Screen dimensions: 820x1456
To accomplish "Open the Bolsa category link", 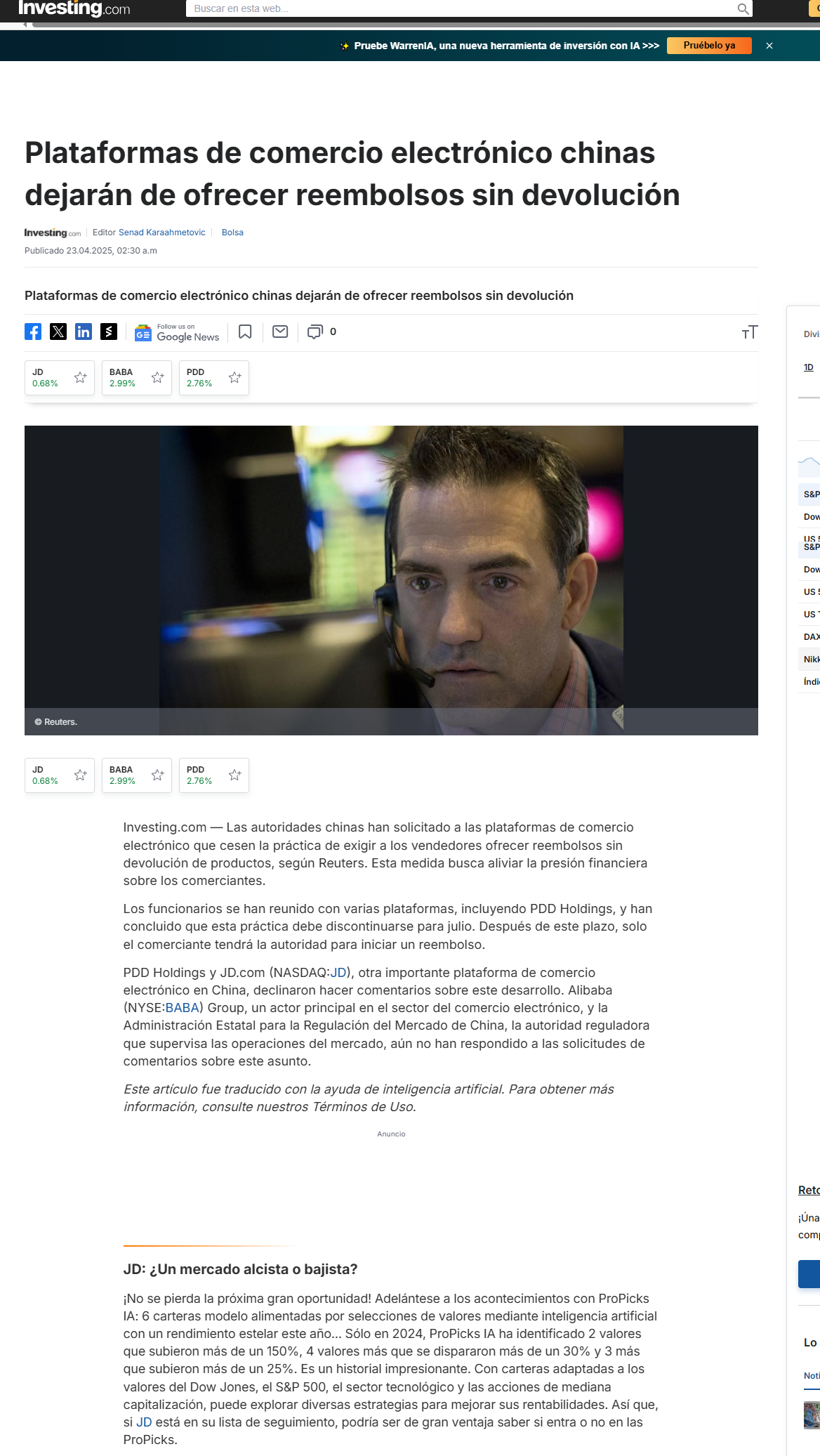I will point(232,232).
